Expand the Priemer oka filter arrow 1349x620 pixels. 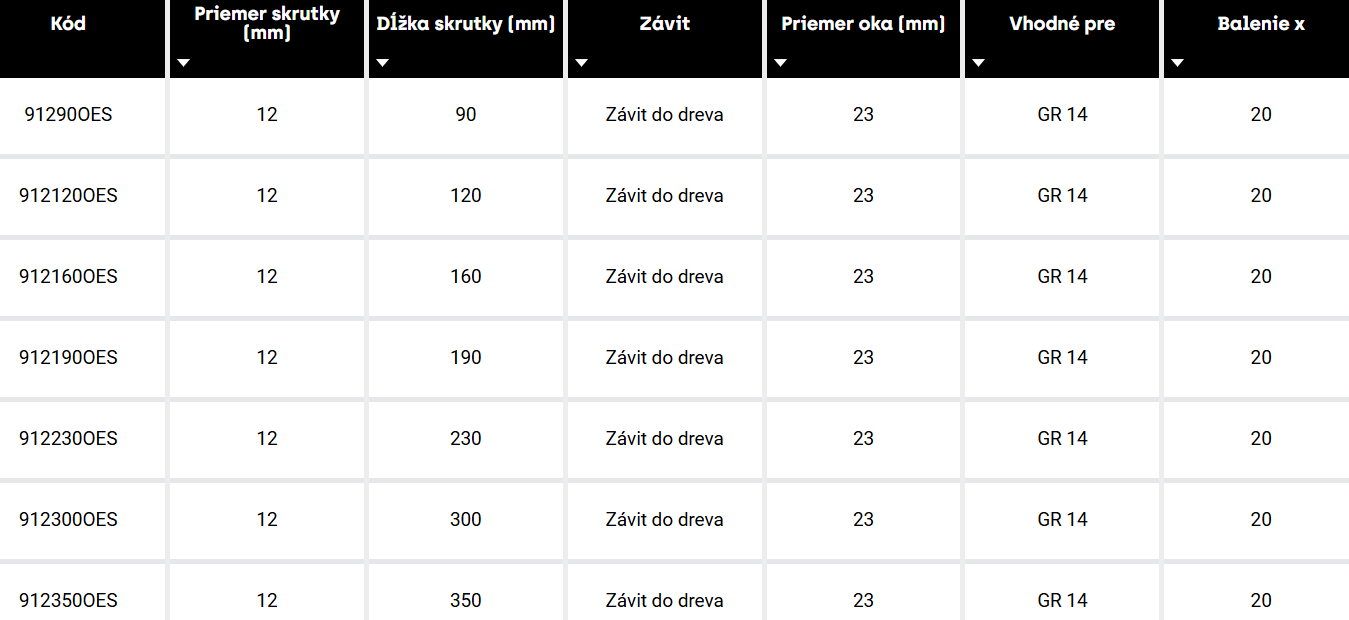pos(780,63)
